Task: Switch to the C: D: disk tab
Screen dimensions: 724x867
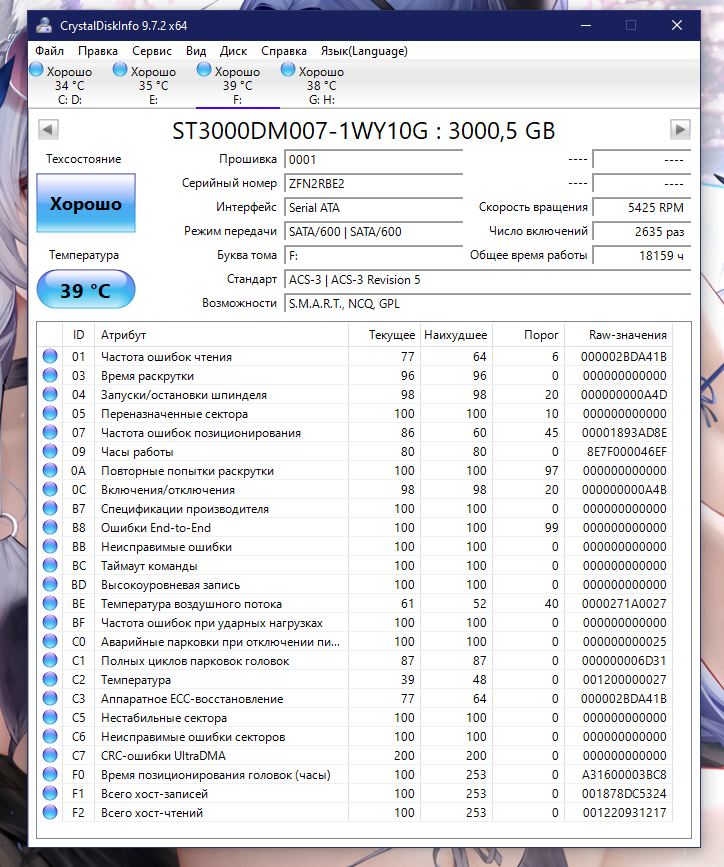Action: pyautogui.click(x=70, y=85)
